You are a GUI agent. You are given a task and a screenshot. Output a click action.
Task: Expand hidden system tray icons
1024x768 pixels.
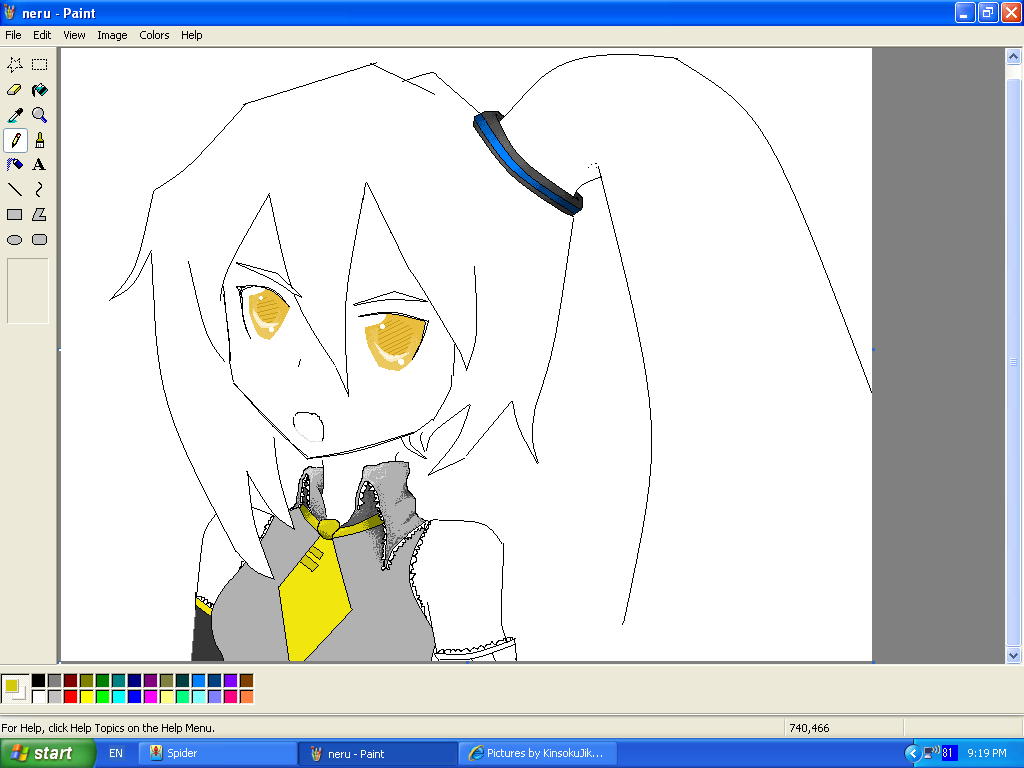tap(912, 753)
